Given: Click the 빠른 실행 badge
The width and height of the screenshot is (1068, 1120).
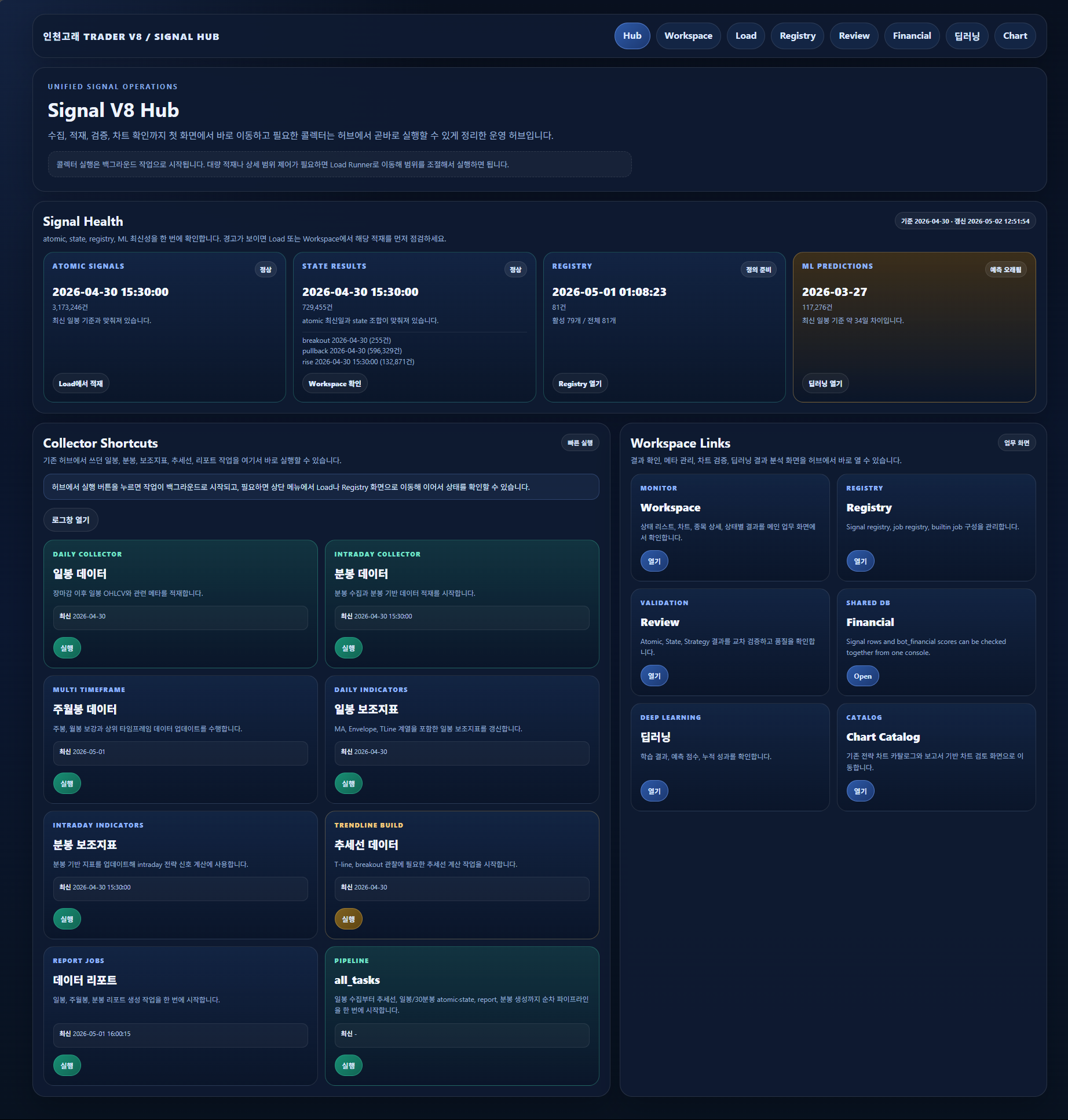Looking at the screenshot, I should (580, 443).
